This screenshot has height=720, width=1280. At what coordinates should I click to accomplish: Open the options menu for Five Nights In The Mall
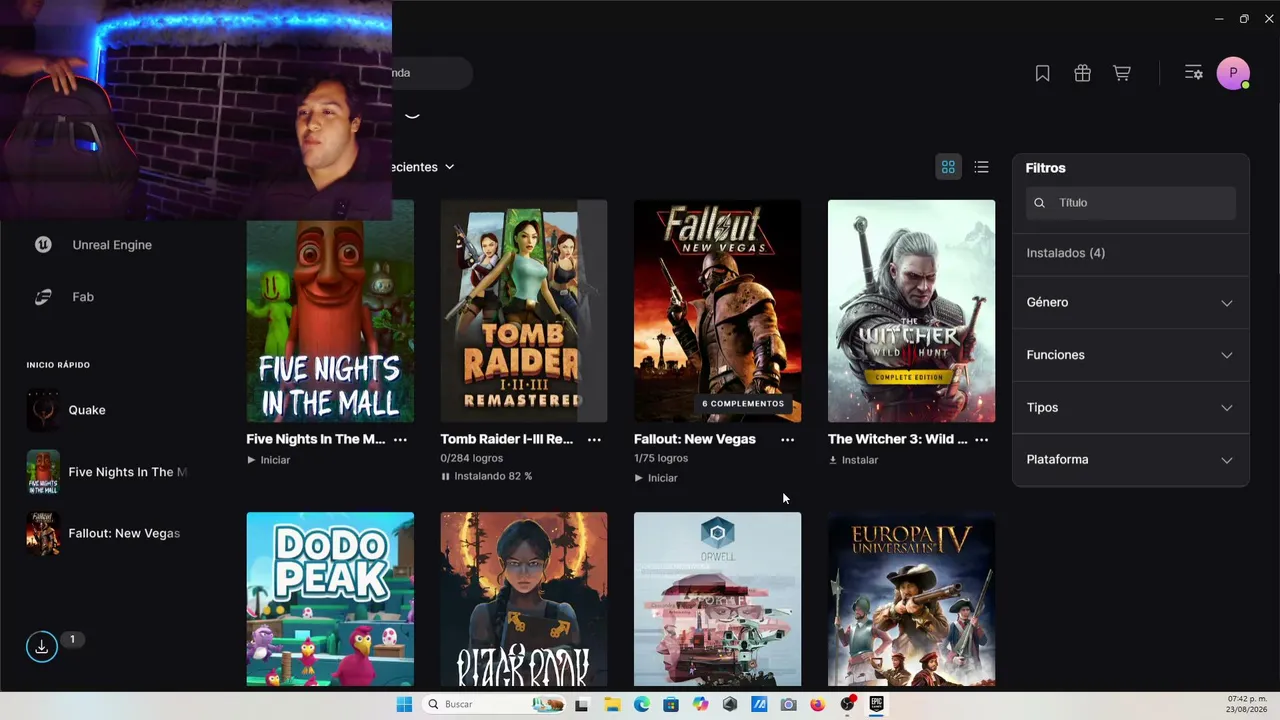[400, 439]
